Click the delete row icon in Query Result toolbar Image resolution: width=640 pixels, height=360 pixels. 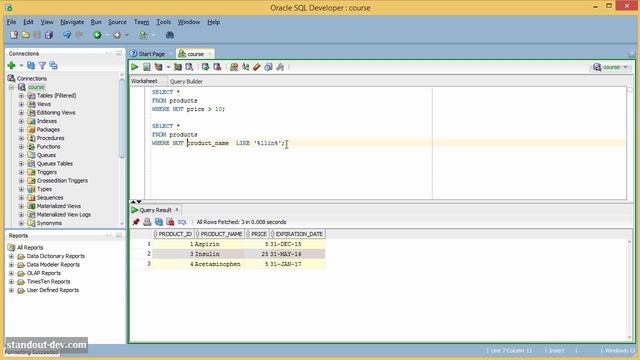pos(170,222)
